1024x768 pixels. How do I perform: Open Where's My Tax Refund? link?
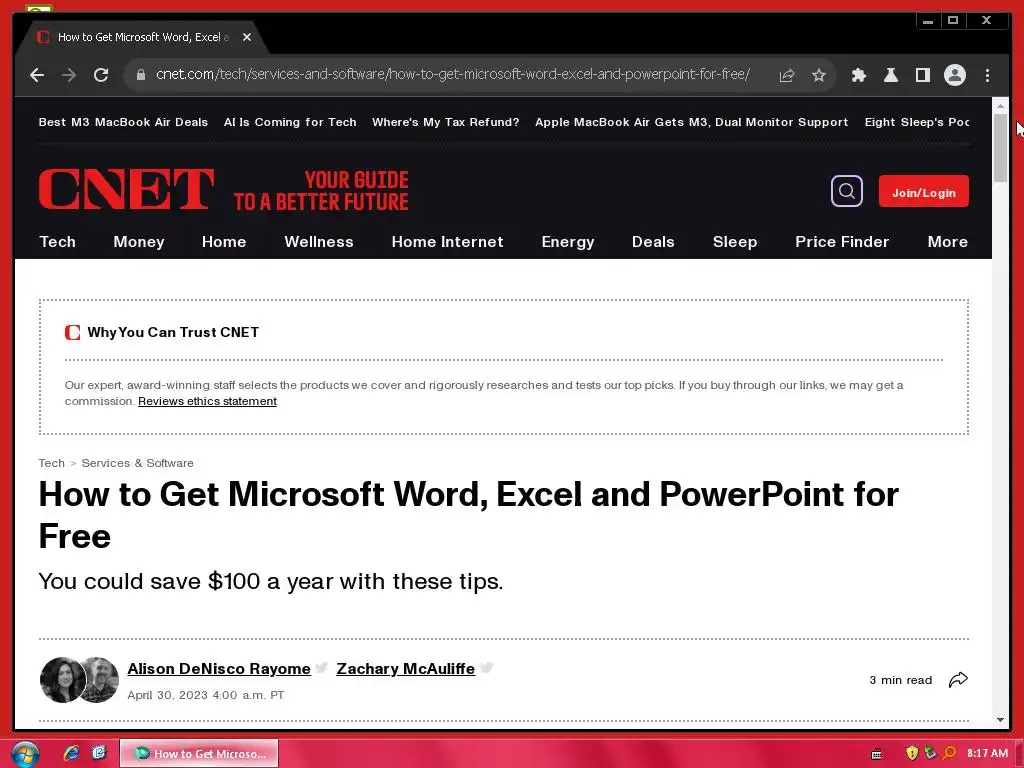445,122
